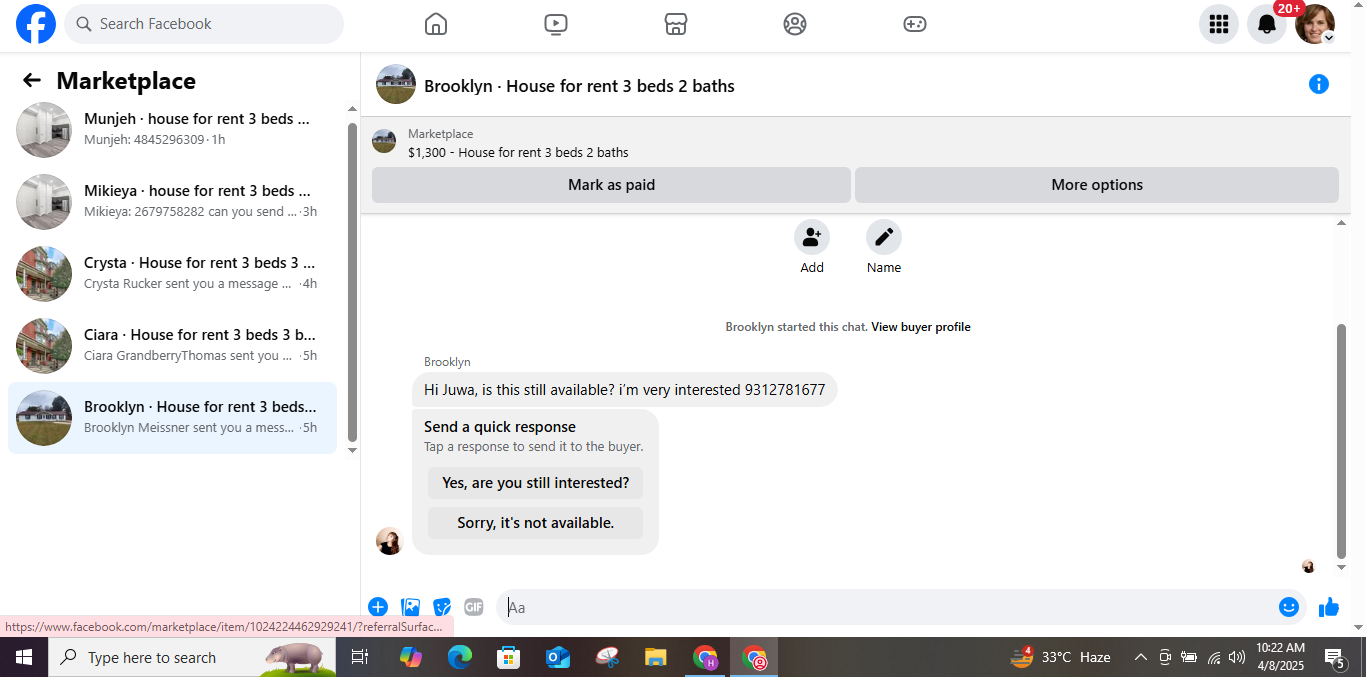Viewport: 1366px width, 677px height.
Task: Open the nine-dot Menu grid icon
Action: (x=1219, y=24)
